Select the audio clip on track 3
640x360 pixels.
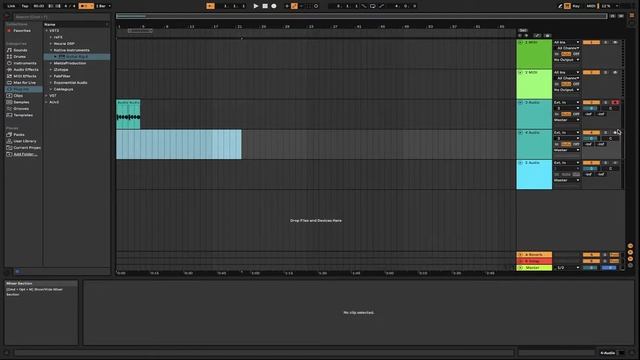click(x=128, y=114)
